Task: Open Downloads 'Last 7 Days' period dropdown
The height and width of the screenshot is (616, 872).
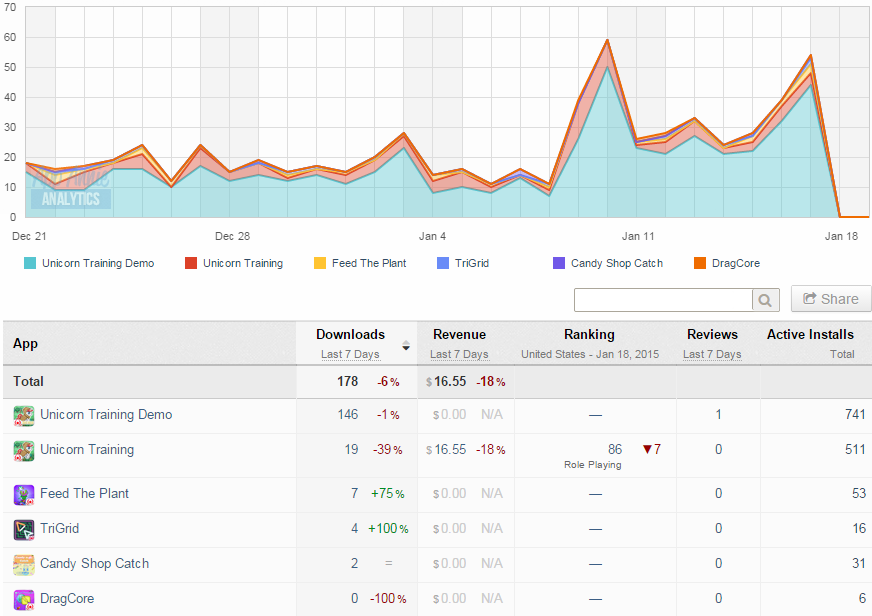Action: [x=350, y=354]
